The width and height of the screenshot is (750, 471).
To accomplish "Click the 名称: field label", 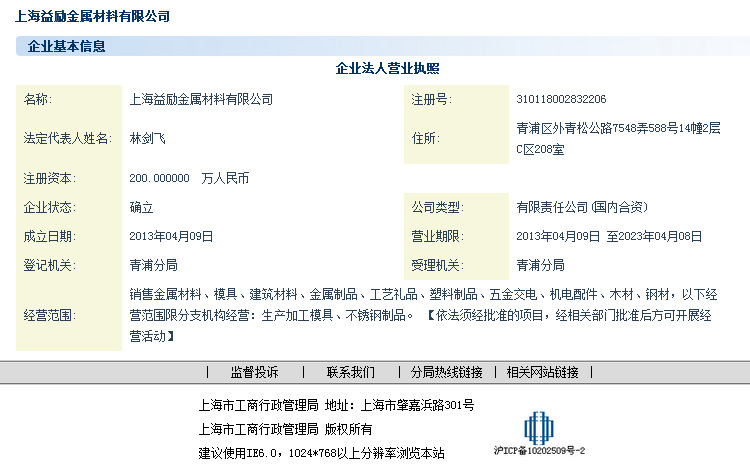I will 38,99.
